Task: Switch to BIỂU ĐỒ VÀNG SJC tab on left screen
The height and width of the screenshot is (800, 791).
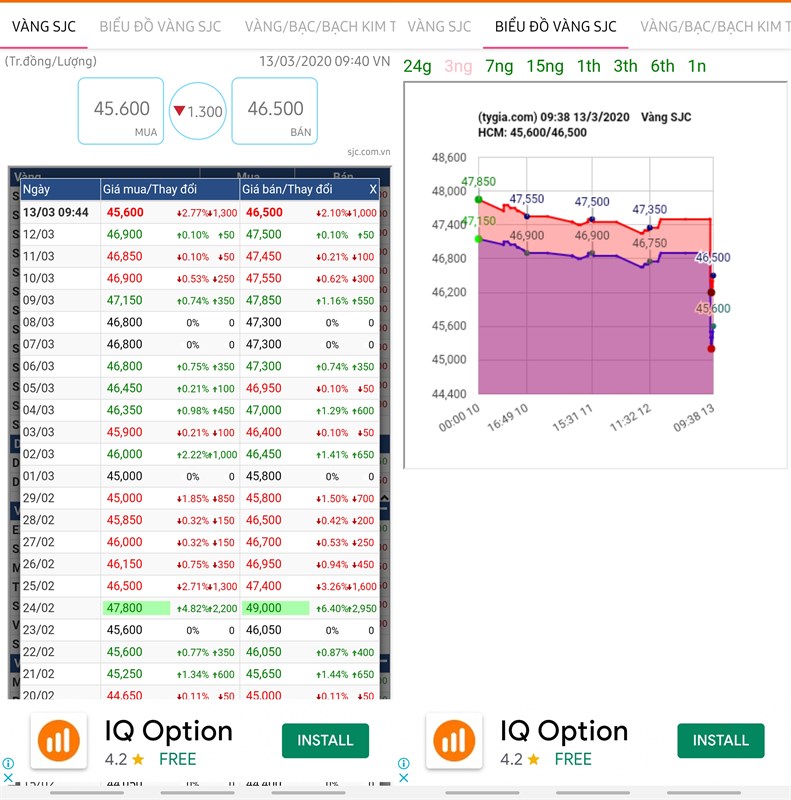Action: 160,27
